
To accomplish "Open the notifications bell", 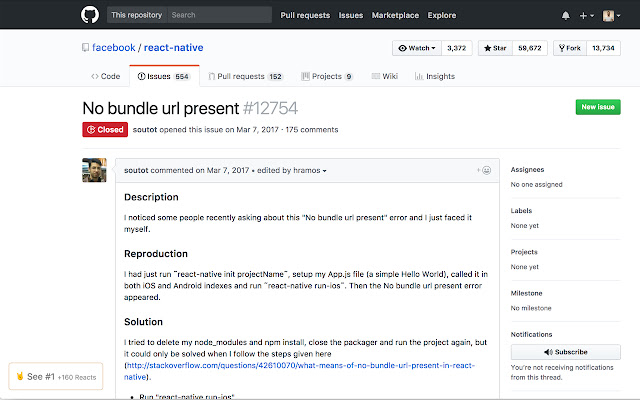I will [566, 16].
